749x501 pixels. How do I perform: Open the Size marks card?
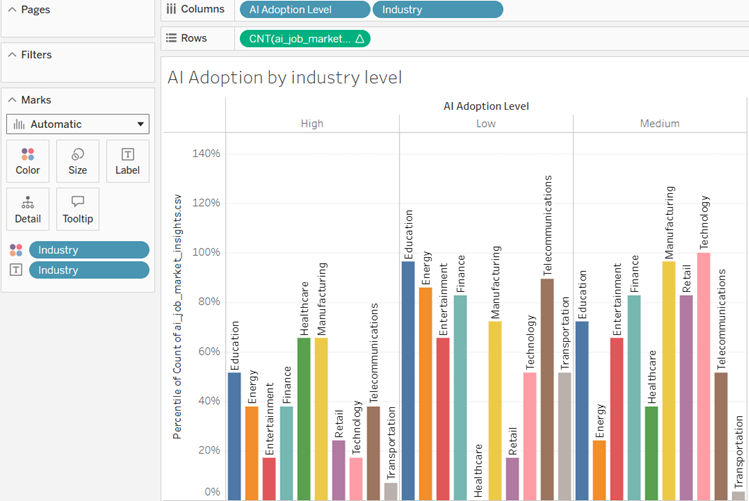[x=77, y=160]
